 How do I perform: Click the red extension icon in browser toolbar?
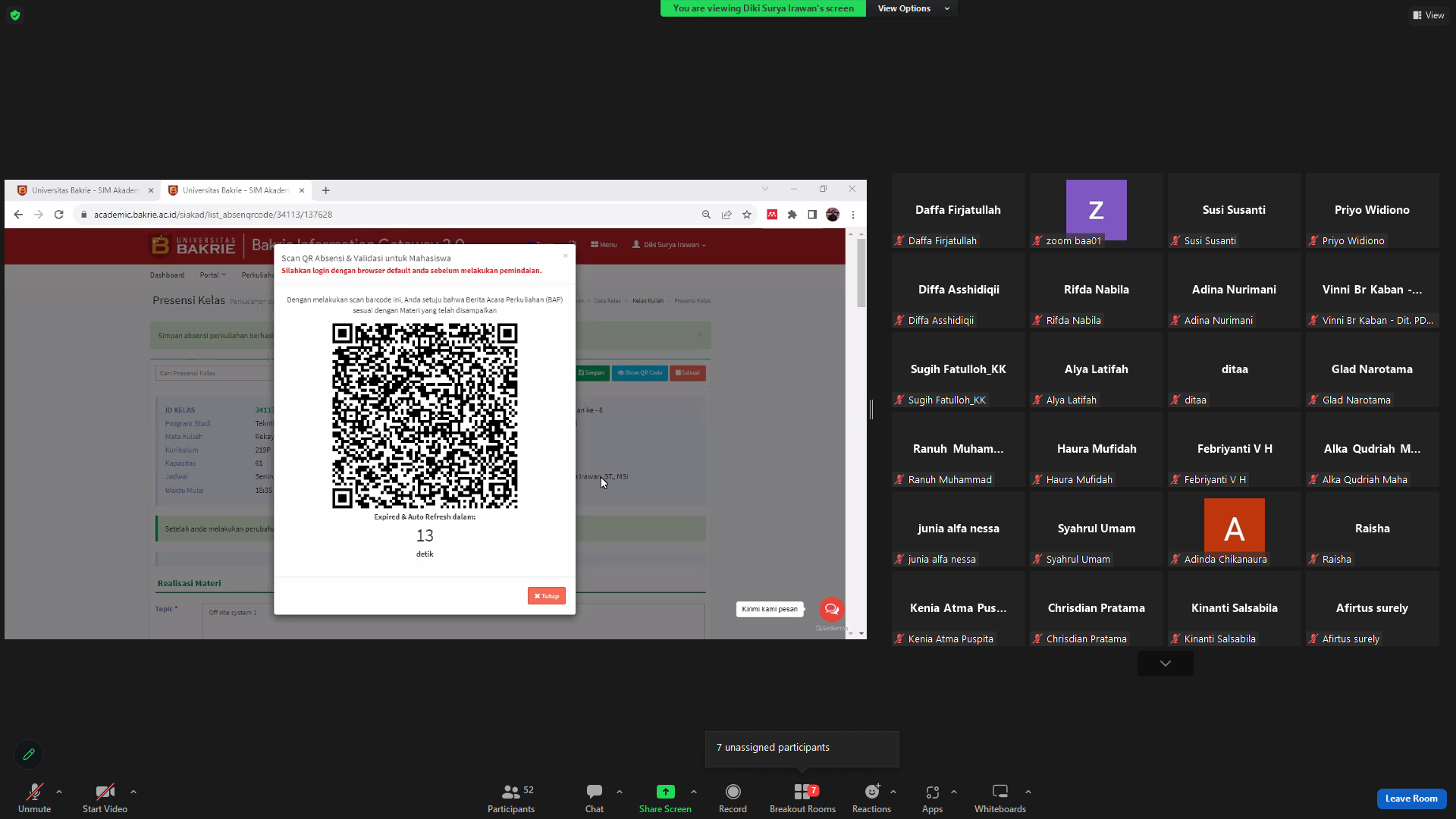tap(772, 215)
